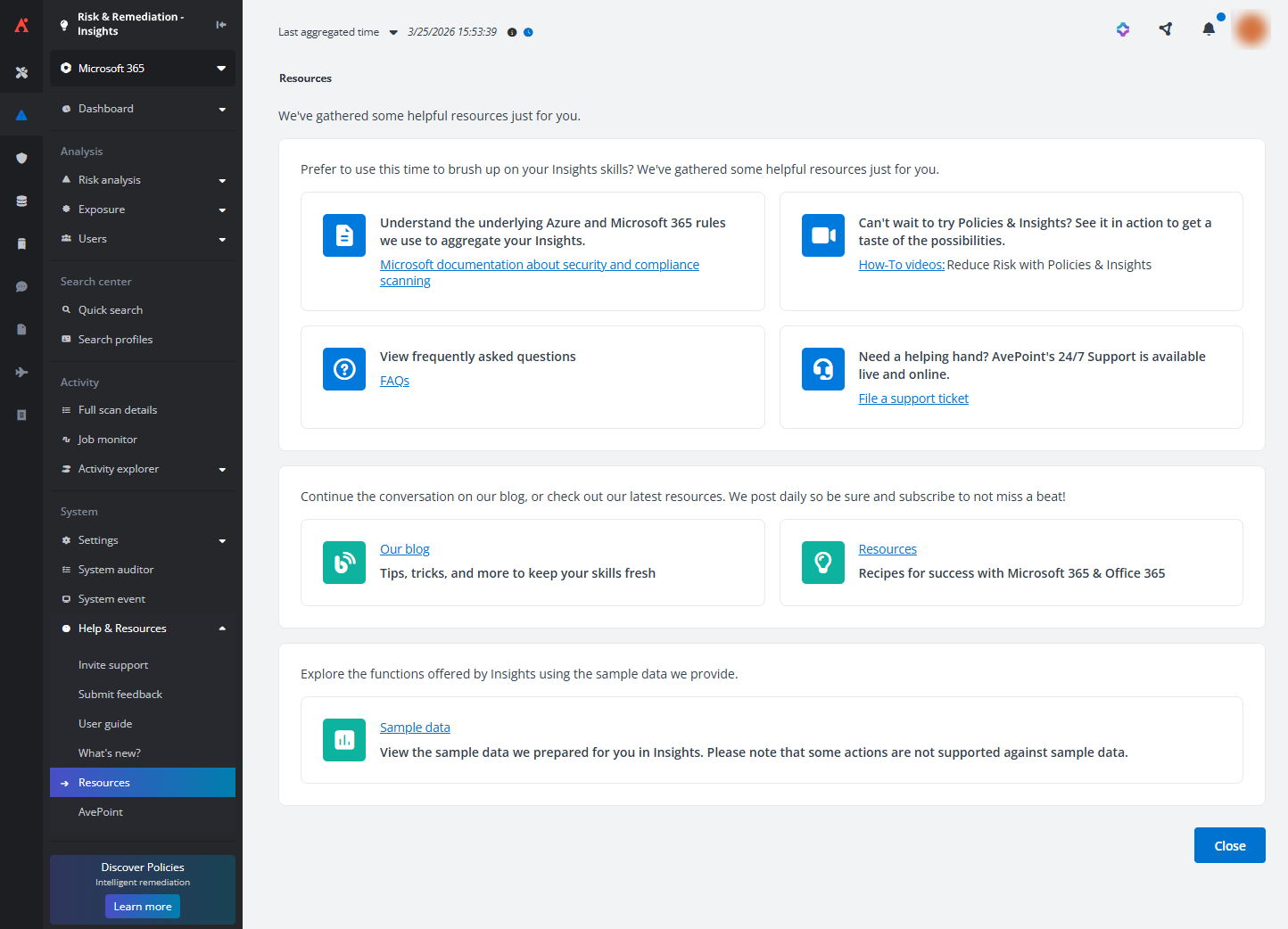Click File a support ticket link
This screenshot has height=929, width=1288.
[913, 399]
